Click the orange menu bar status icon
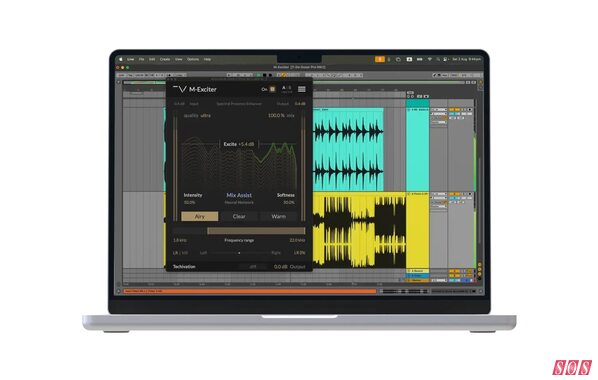The width and height of the screenshot is (598, 380). [380, 59]
